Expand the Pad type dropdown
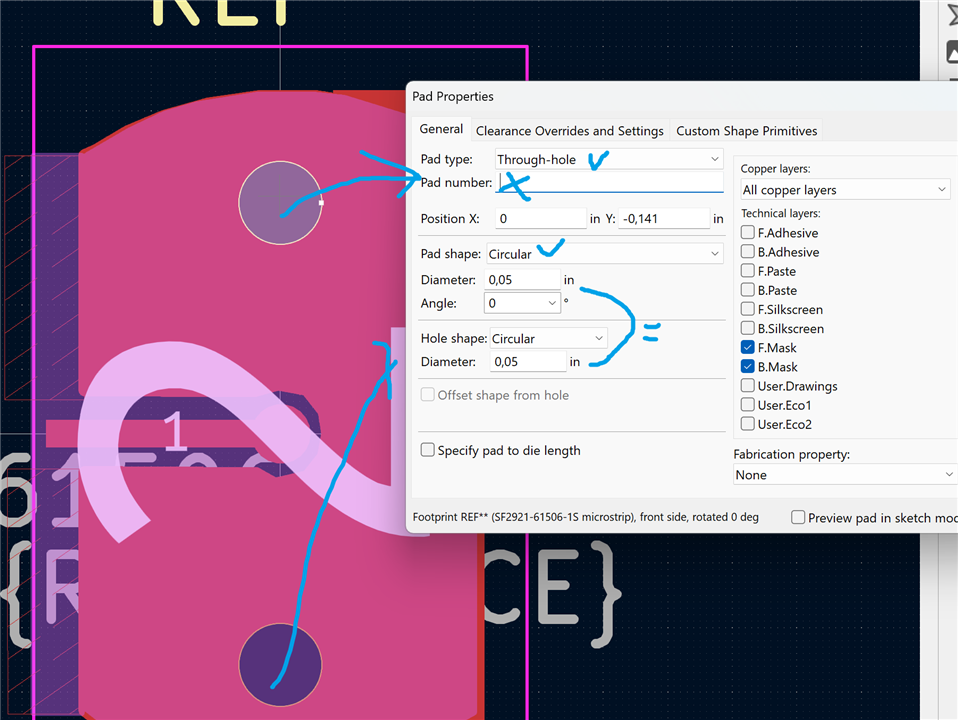 point(608,159)
